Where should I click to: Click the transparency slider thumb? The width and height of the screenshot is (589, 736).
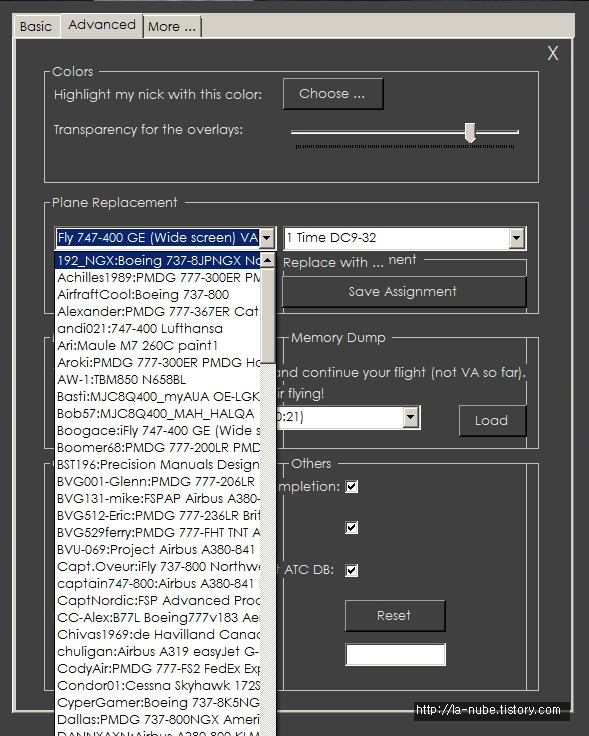[470, 133]
